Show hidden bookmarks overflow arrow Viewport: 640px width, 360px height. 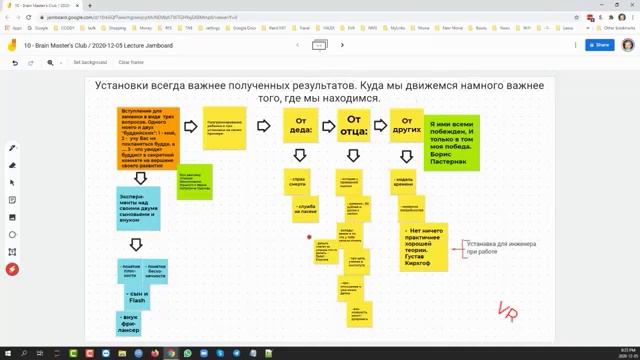[x=588, y=28]
